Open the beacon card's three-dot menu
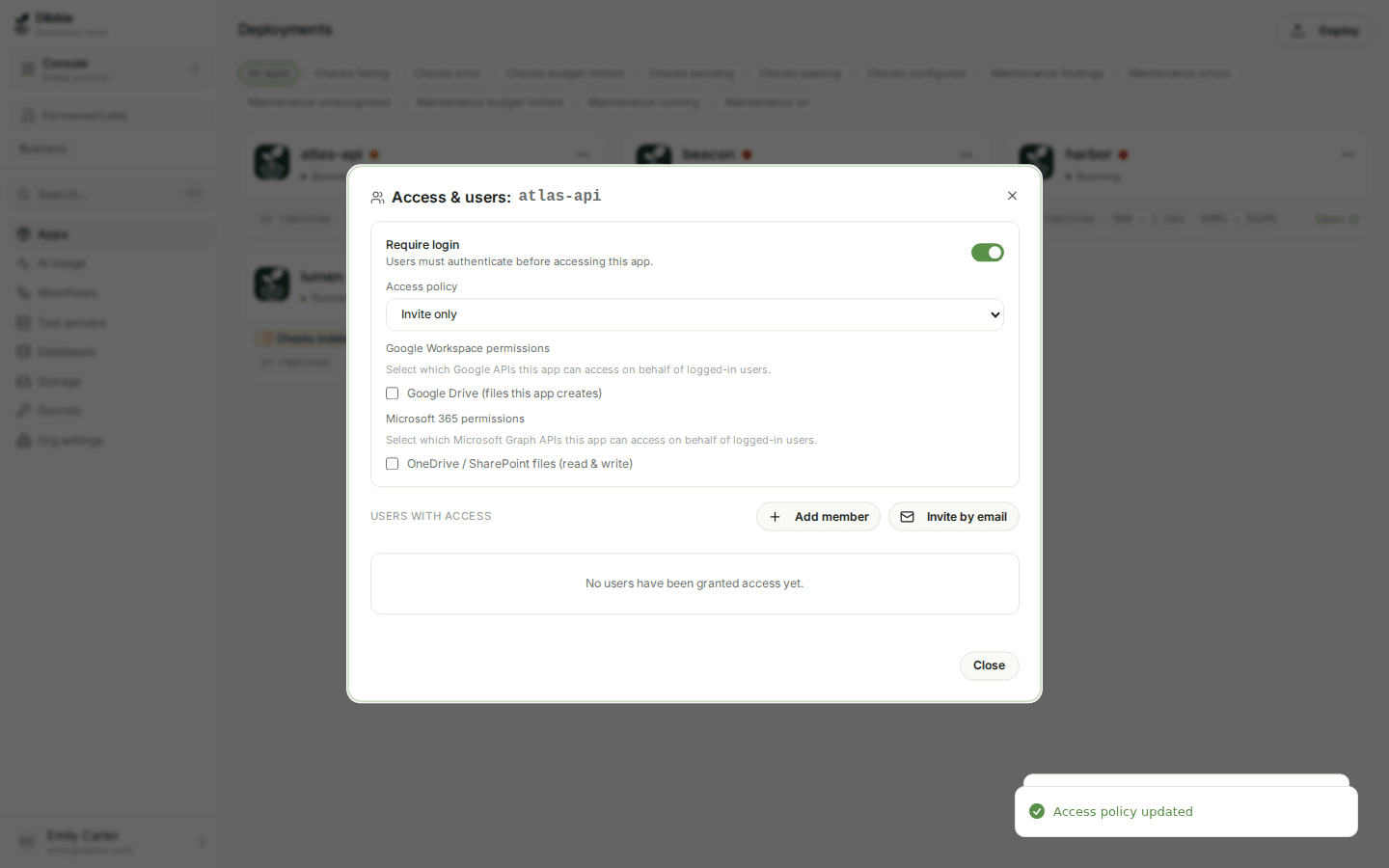This screenshot has width=1389, height=868. pos(967,154)
